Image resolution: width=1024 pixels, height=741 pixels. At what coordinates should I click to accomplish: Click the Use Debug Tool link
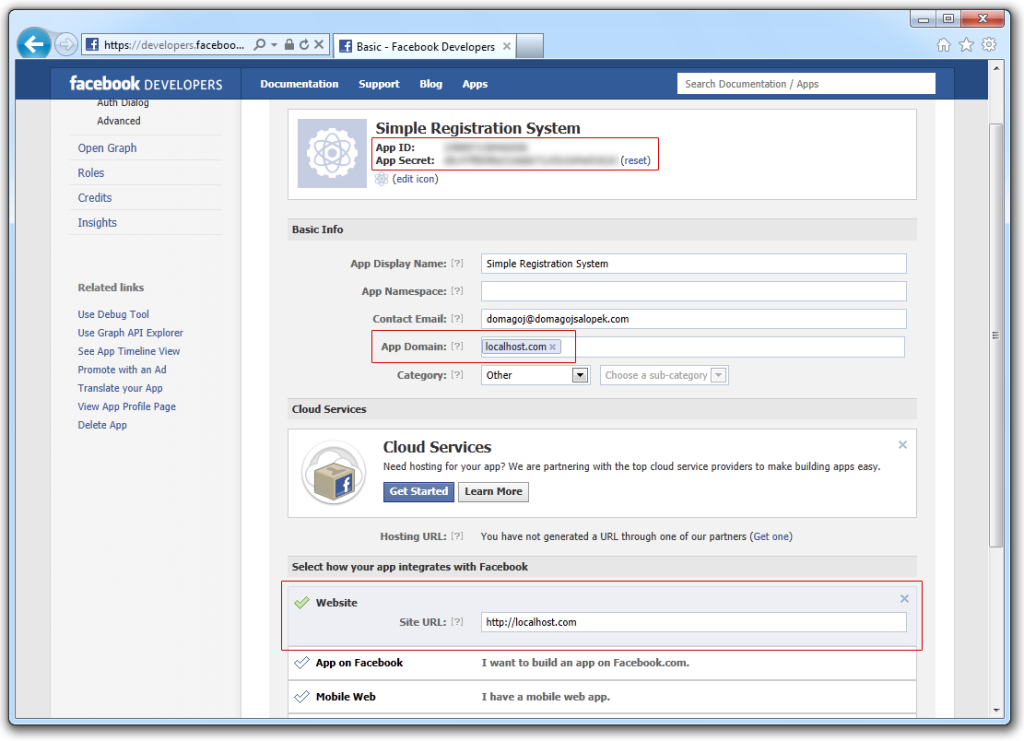click(113, 314)
